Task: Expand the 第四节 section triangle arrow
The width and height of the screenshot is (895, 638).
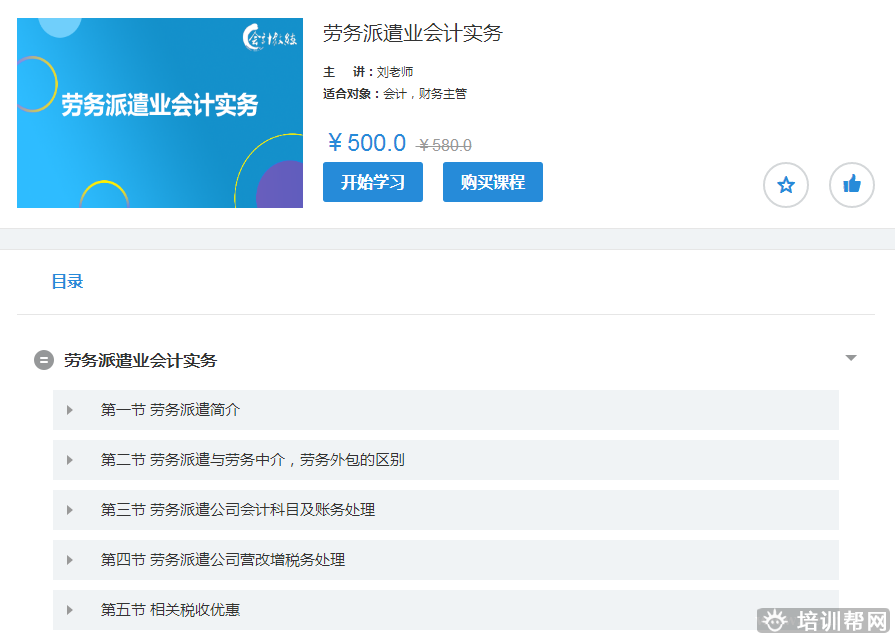Action: point(70,560)
